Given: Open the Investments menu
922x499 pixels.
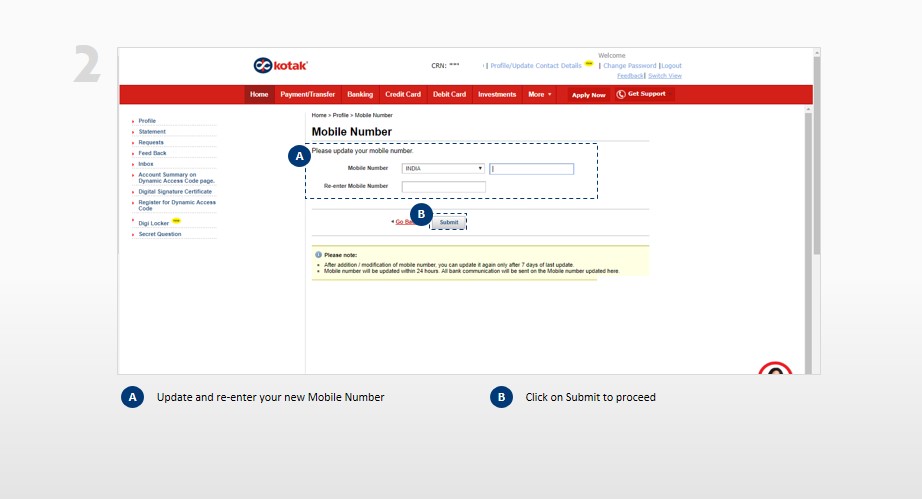Looking at the screenshot, I should [x=497, y=94].
